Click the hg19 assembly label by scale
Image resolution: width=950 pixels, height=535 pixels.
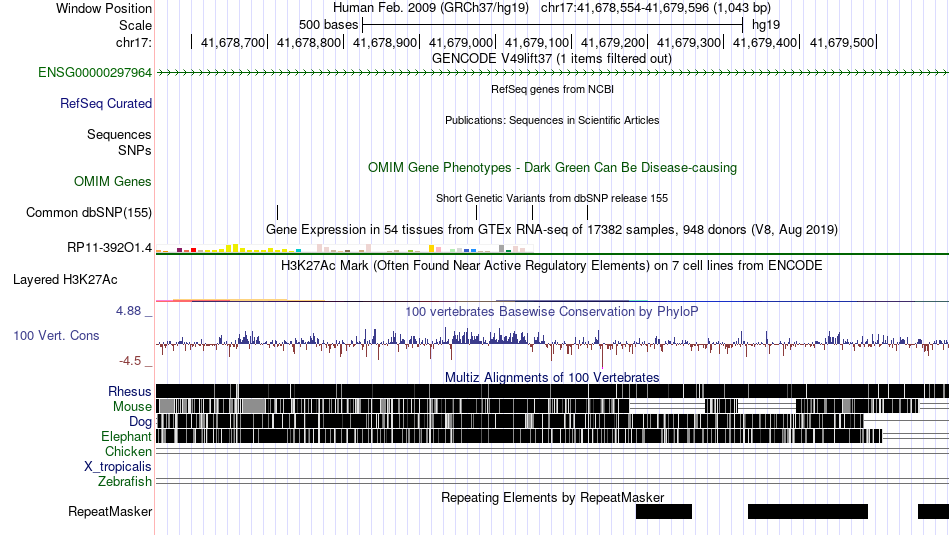(x=766, y=25)
